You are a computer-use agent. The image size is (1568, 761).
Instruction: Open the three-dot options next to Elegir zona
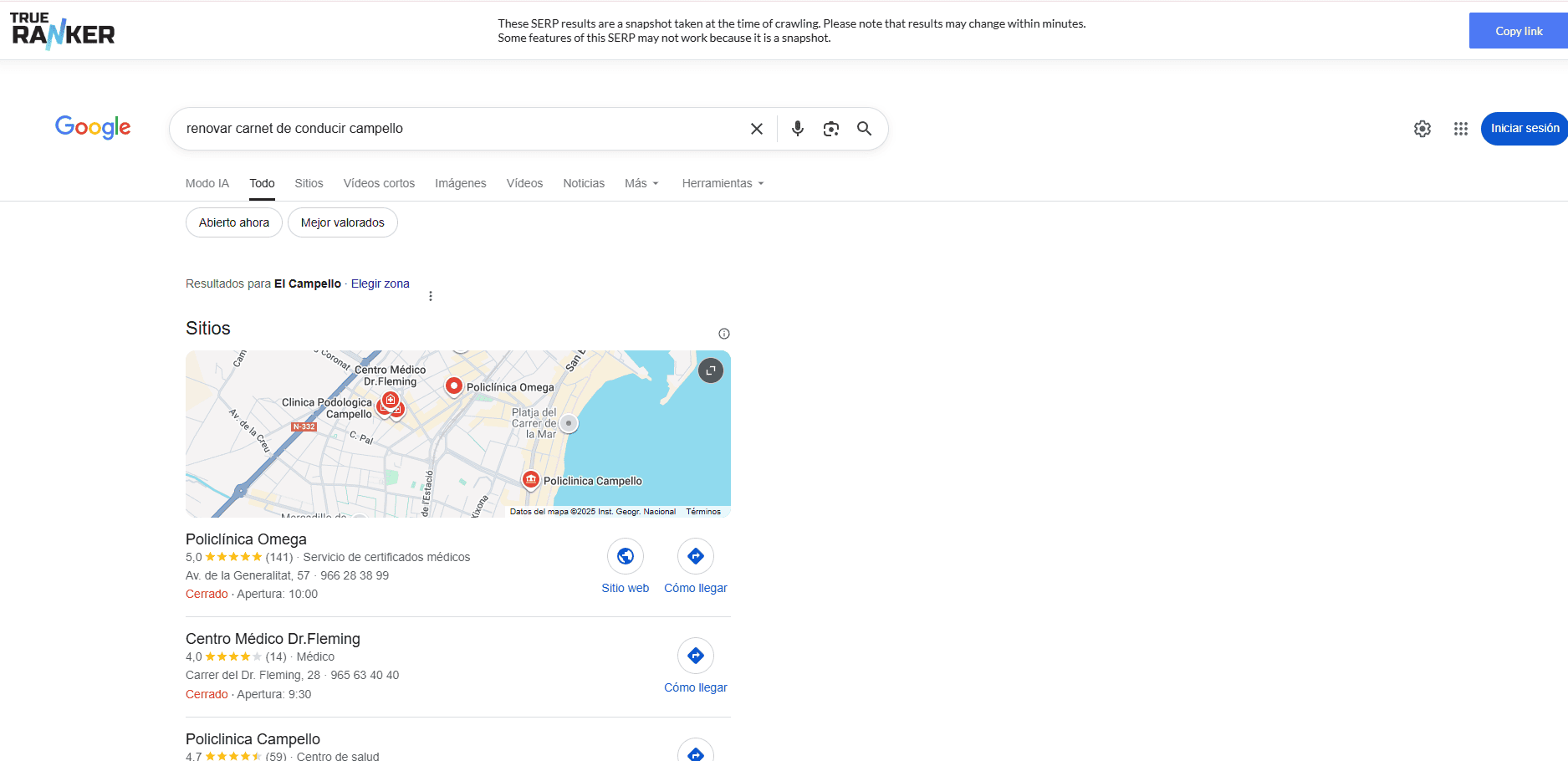[x=431, y=296]
